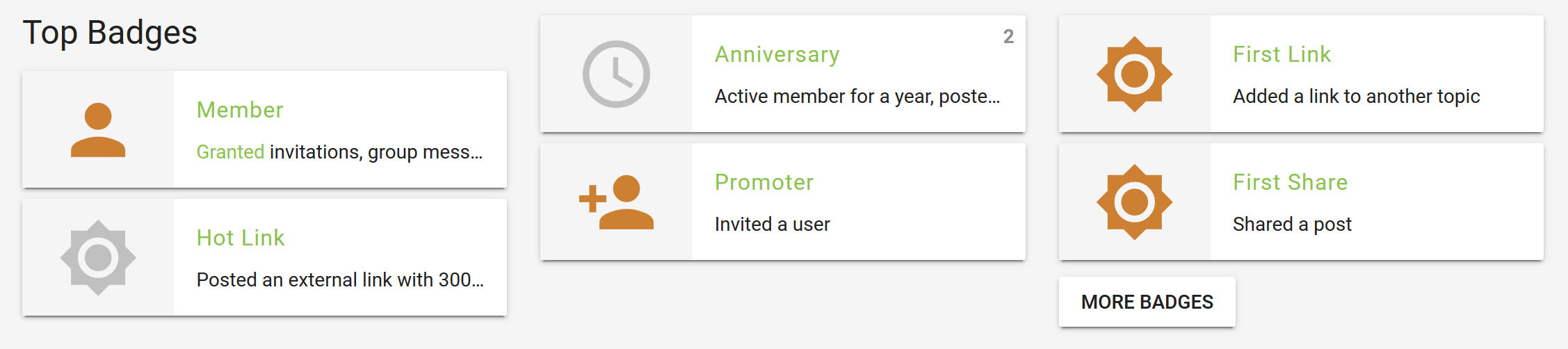Open the Anniversary badge title

tap(777, 54)
